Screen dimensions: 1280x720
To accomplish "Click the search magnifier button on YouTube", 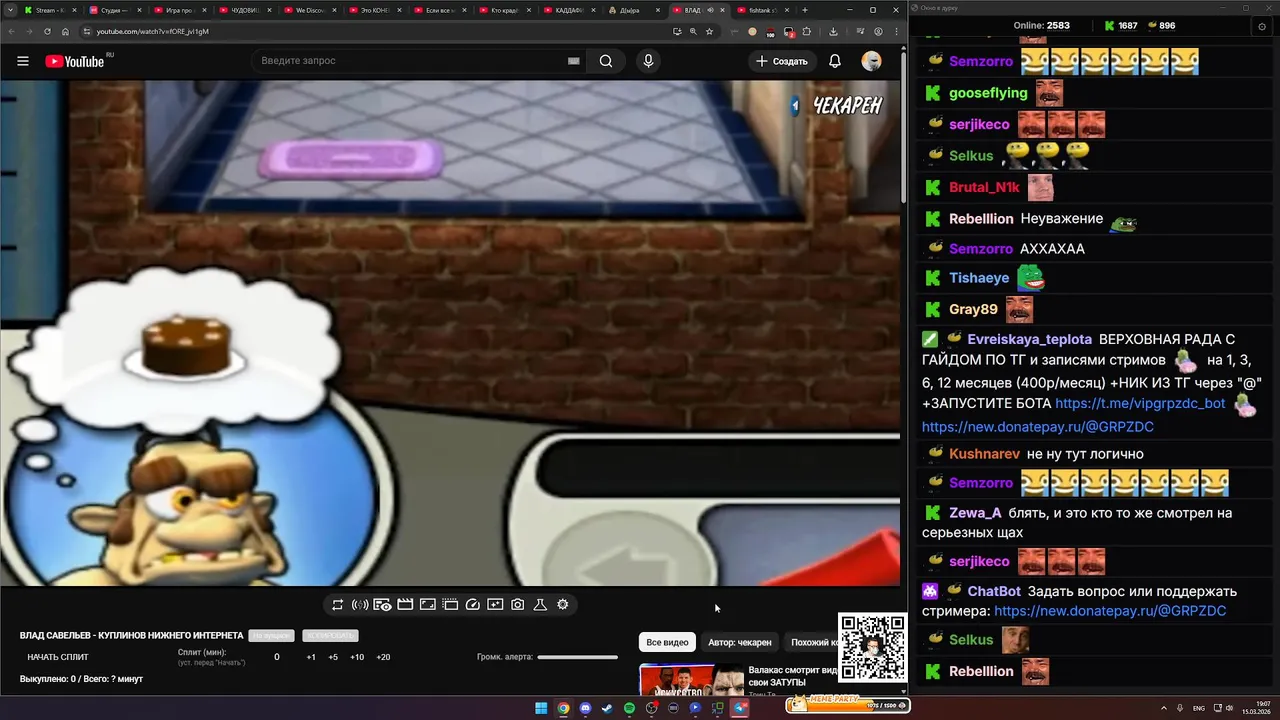I will [606, 61].
